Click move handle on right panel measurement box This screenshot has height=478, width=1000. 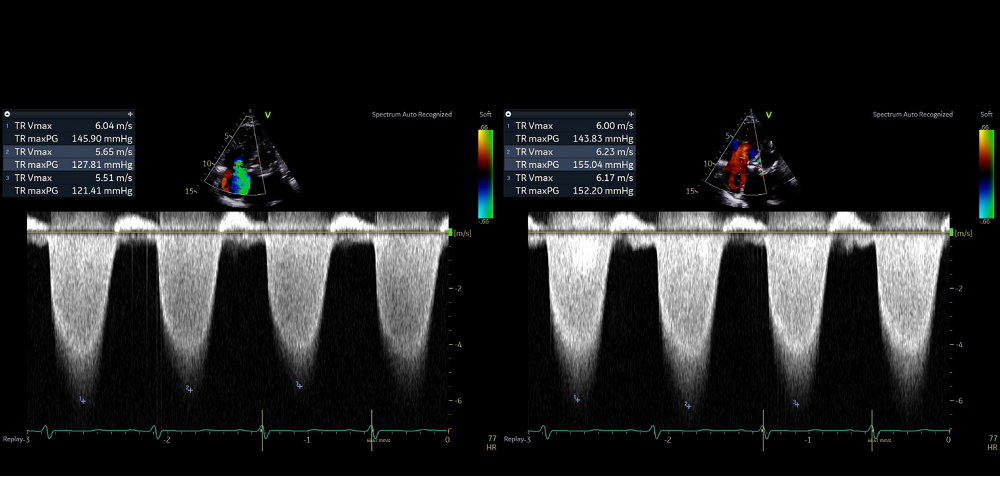tap(631, 115)
